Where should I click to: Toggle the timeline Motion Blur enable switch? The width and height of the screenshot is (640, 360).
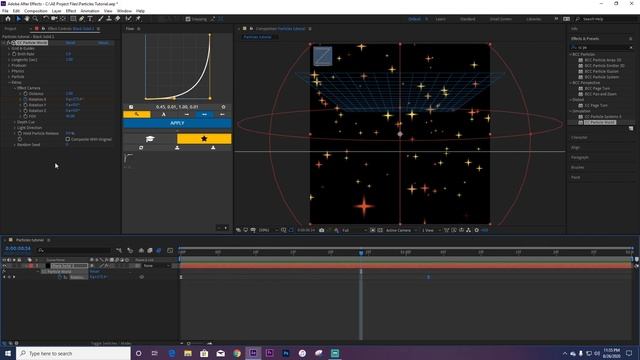pyautogui.click(x=159, y=250)
